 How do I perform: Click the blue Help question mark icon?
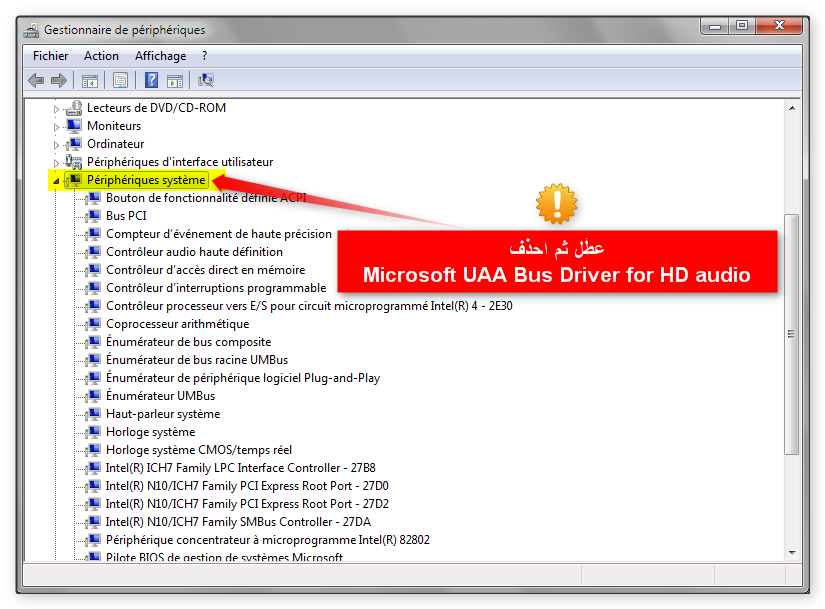[152, 80]
